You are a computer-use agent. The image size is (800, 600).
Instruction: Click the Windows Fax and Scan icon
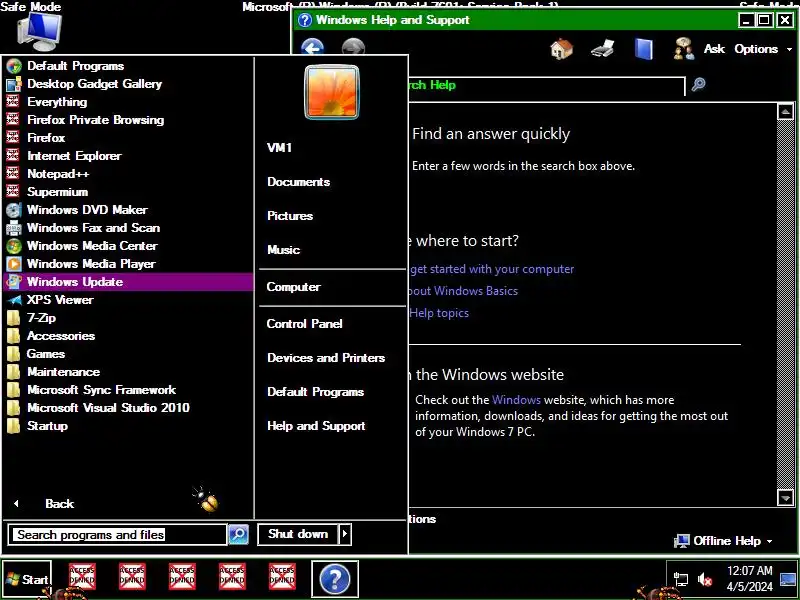[x=13, y=228]
